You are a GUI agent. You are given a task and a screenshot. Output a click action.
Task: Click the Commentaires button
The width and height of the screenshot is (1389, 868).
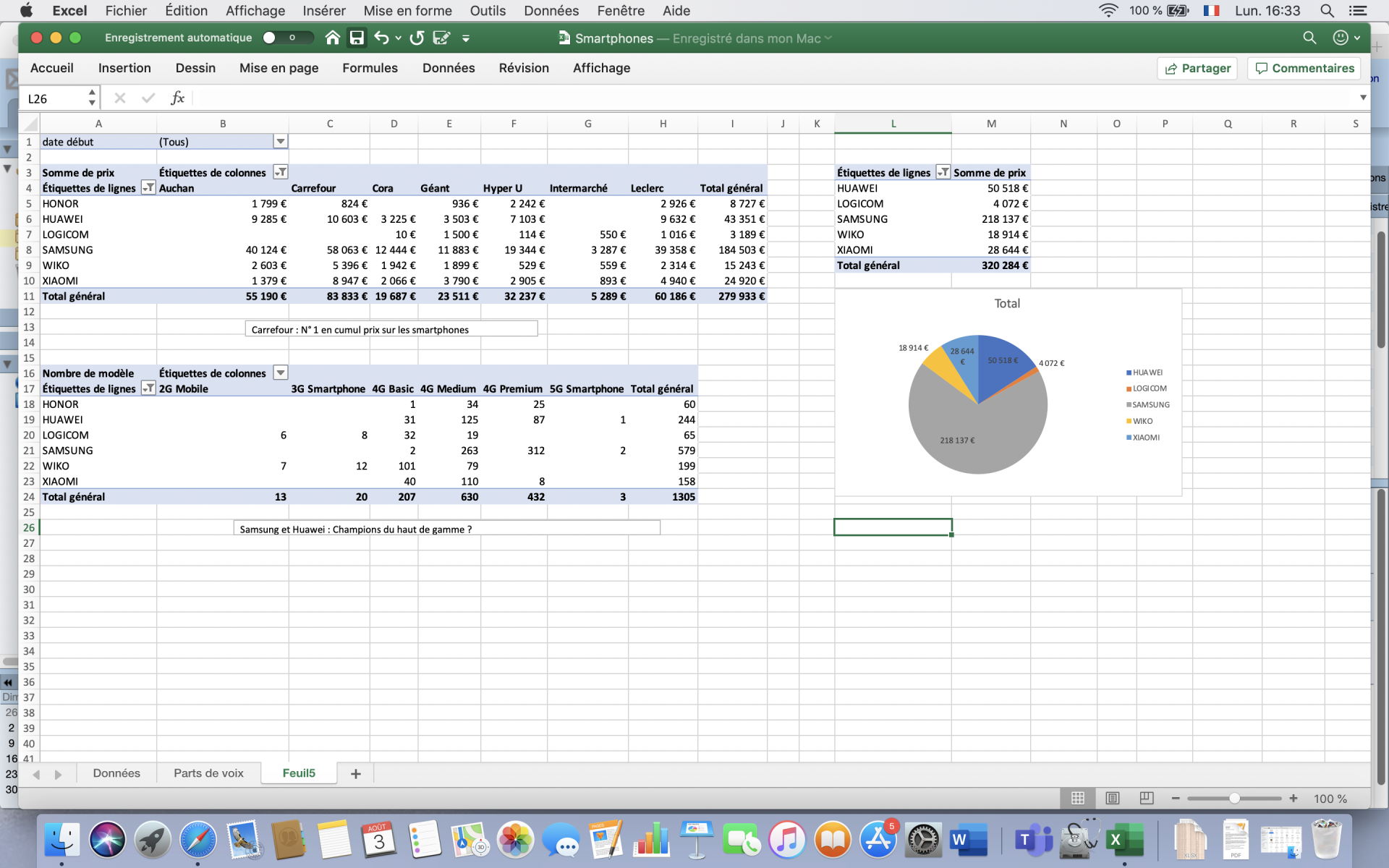pyautogui.click(x=1304, y=68)
